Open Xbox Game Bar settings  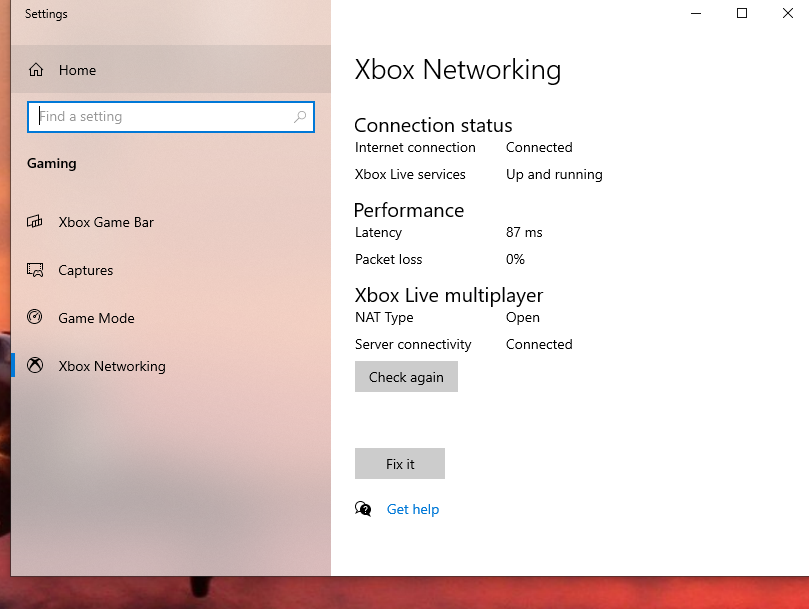(x=171, y=222)
